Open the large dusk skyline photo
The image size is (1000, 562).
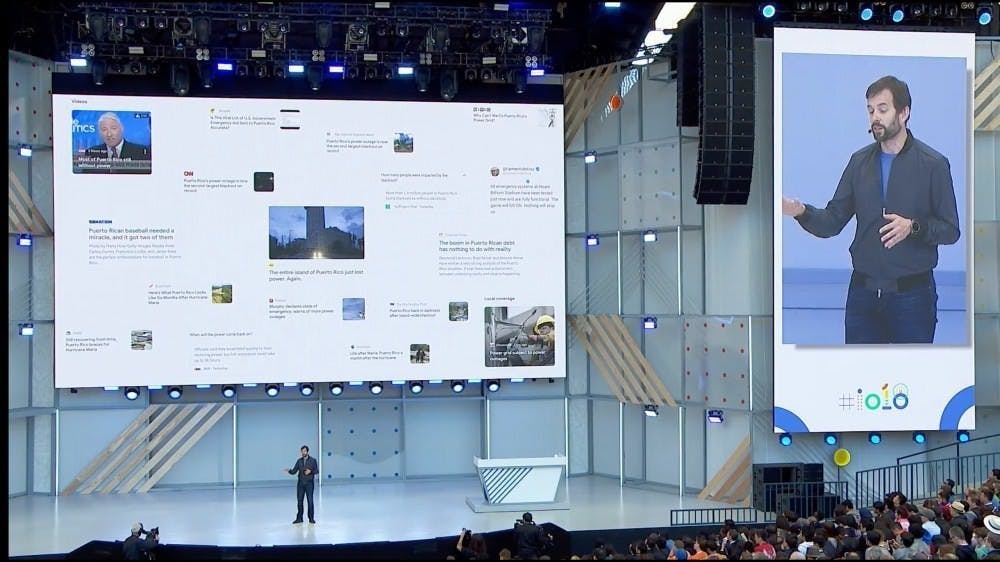point(316,232)
